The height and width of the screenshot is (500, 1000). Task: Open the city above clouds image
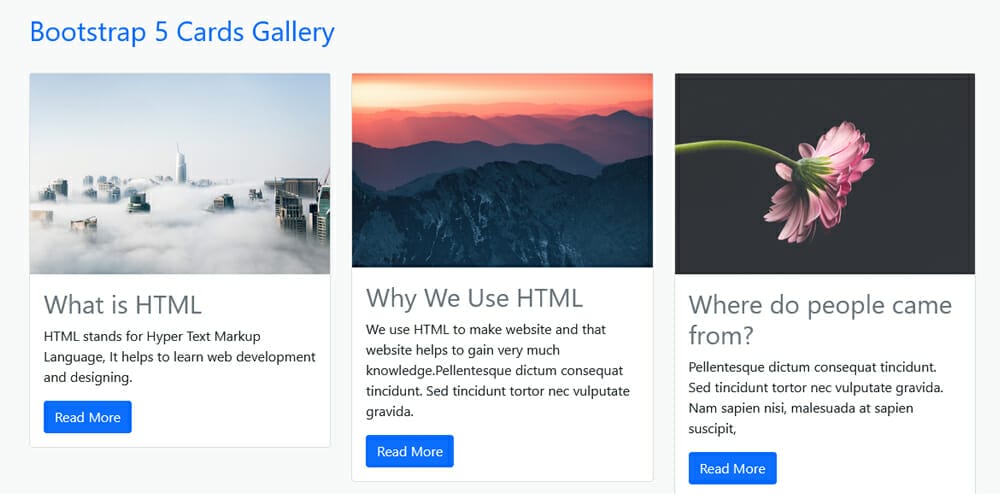point(180,173)
